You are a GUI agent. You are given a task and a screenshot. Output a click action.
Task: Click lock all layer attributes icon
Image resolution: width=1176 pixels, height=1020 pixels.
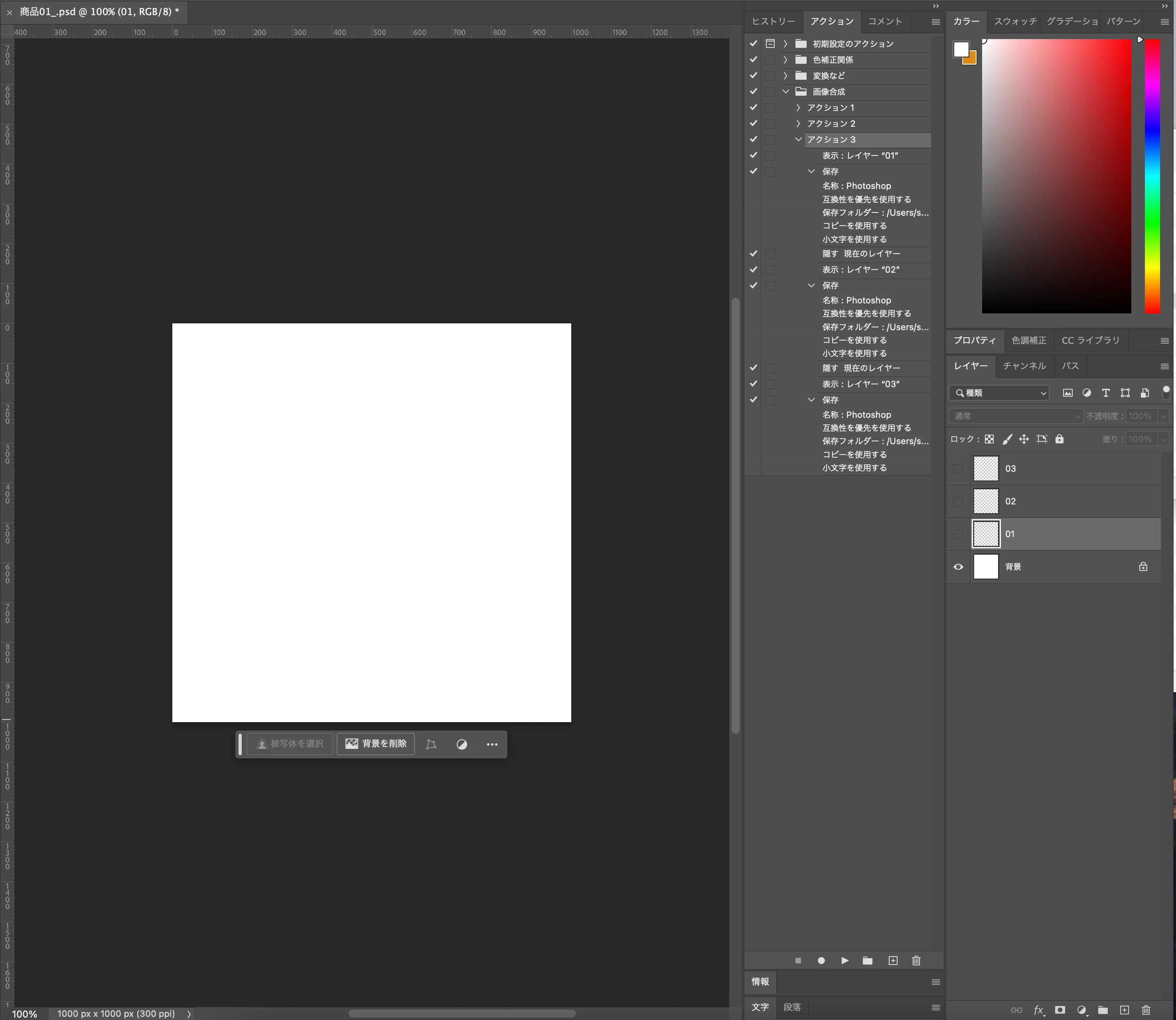[x=1059, y=439]
